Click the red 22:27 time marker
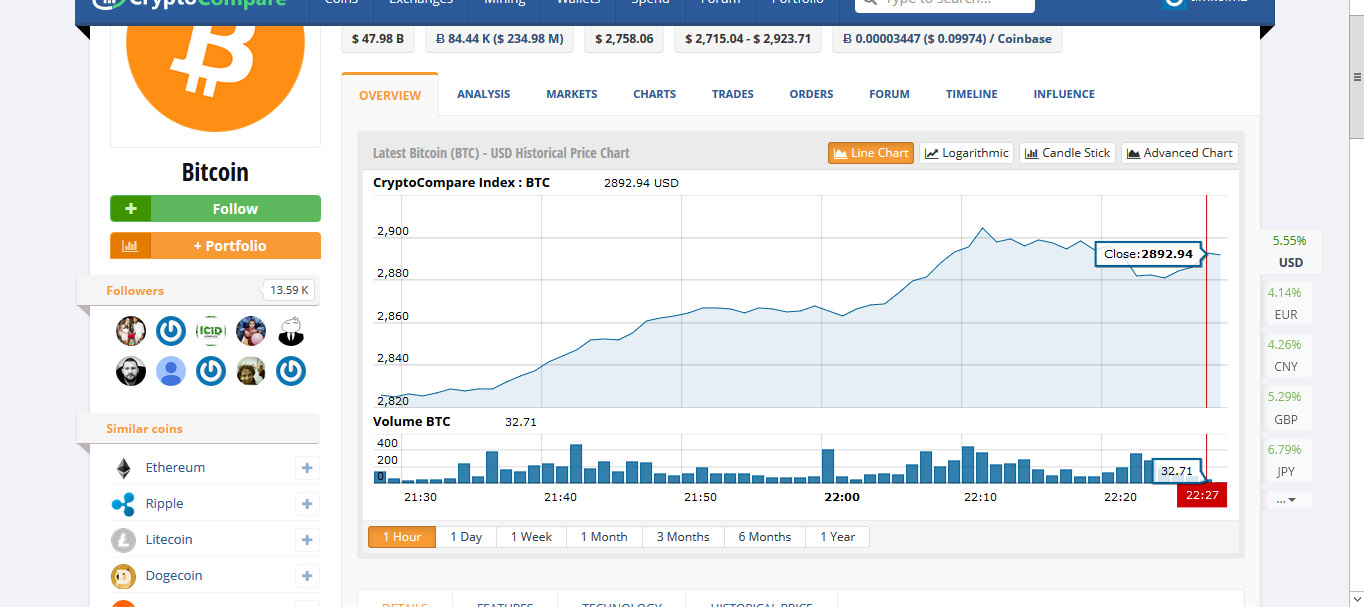The image size is (1364, 607). click(1202, 495)
